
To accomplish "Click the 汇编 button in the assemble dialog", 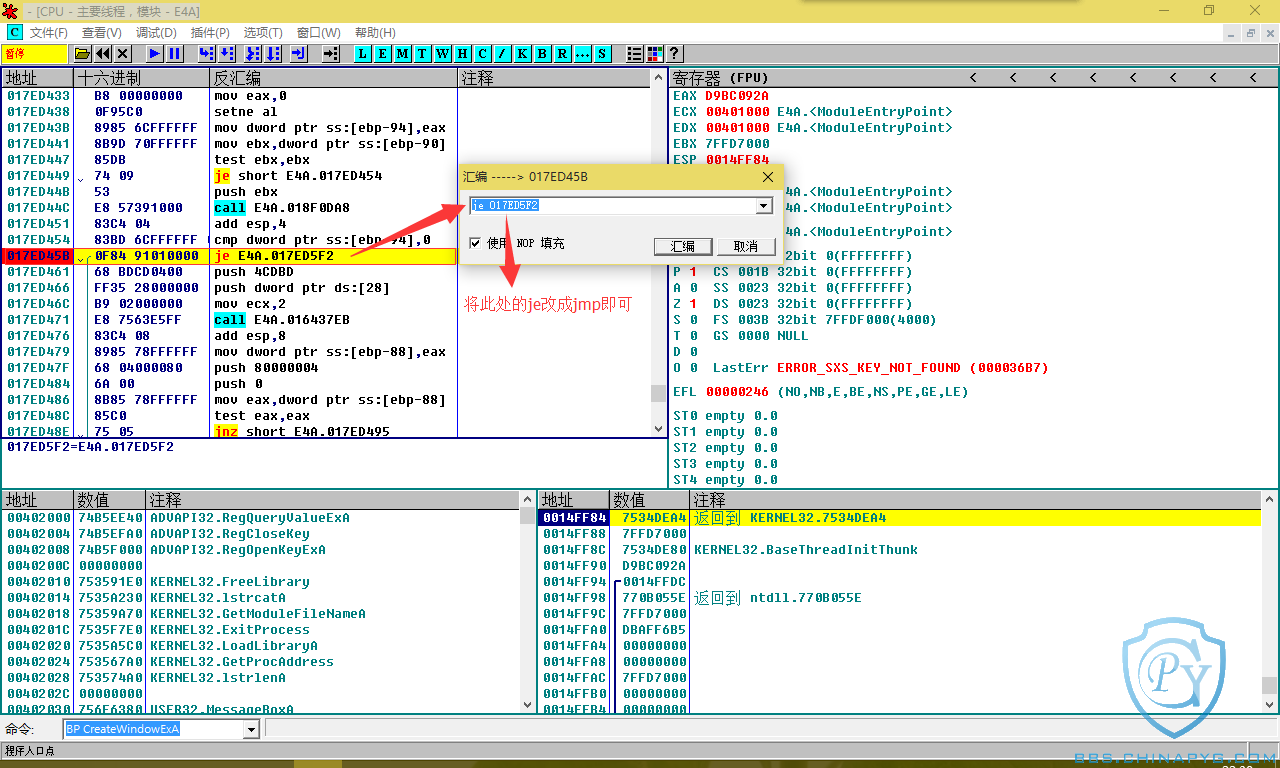I will (683, 246).
